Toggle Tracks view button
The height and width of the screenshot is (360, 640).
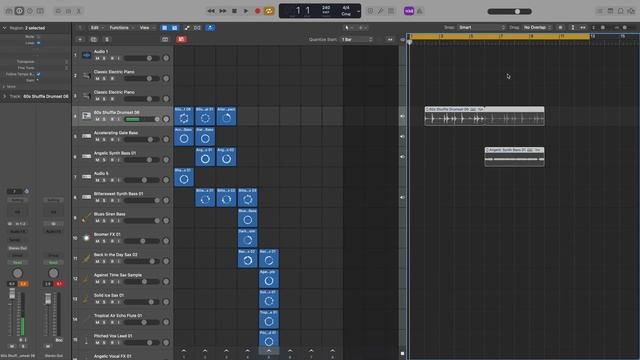(x=174, y=28)
